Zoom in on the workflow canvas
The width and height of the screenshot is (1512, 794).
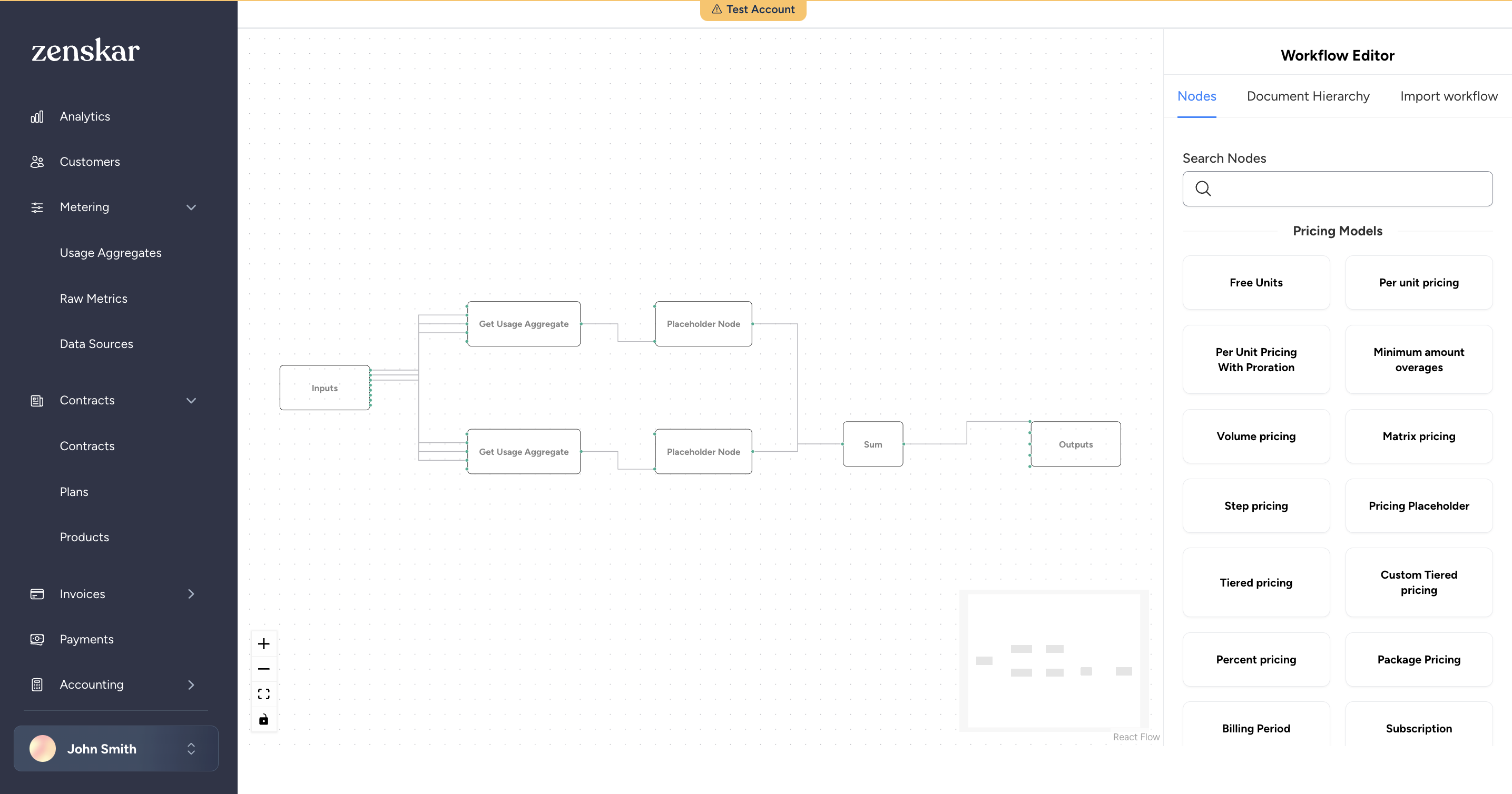(x=263, y=643)
